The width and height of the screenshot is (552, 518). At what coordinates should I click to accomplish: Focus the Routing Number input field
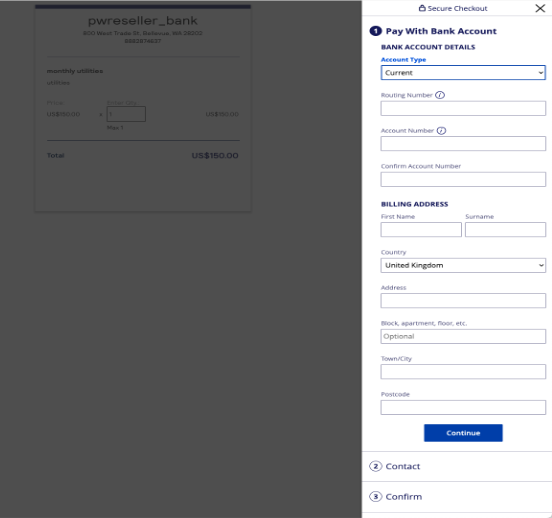pos(463,108)
